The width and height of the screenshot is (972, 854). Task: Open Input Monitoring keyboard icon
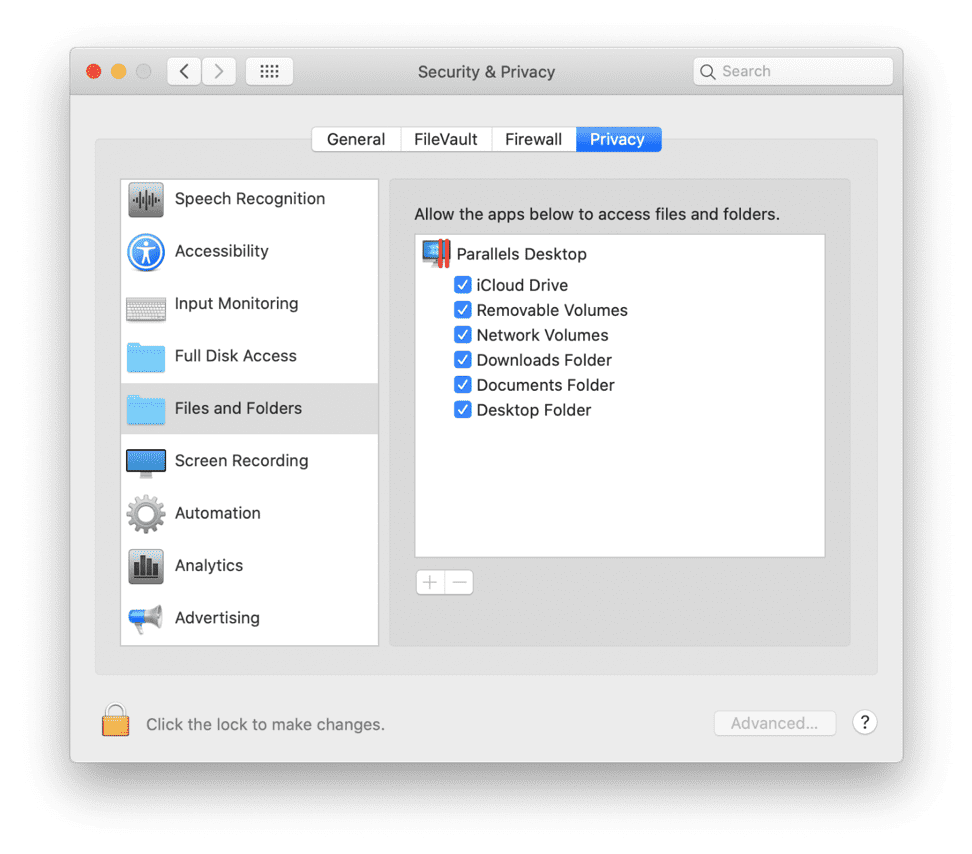coord(146,305)
